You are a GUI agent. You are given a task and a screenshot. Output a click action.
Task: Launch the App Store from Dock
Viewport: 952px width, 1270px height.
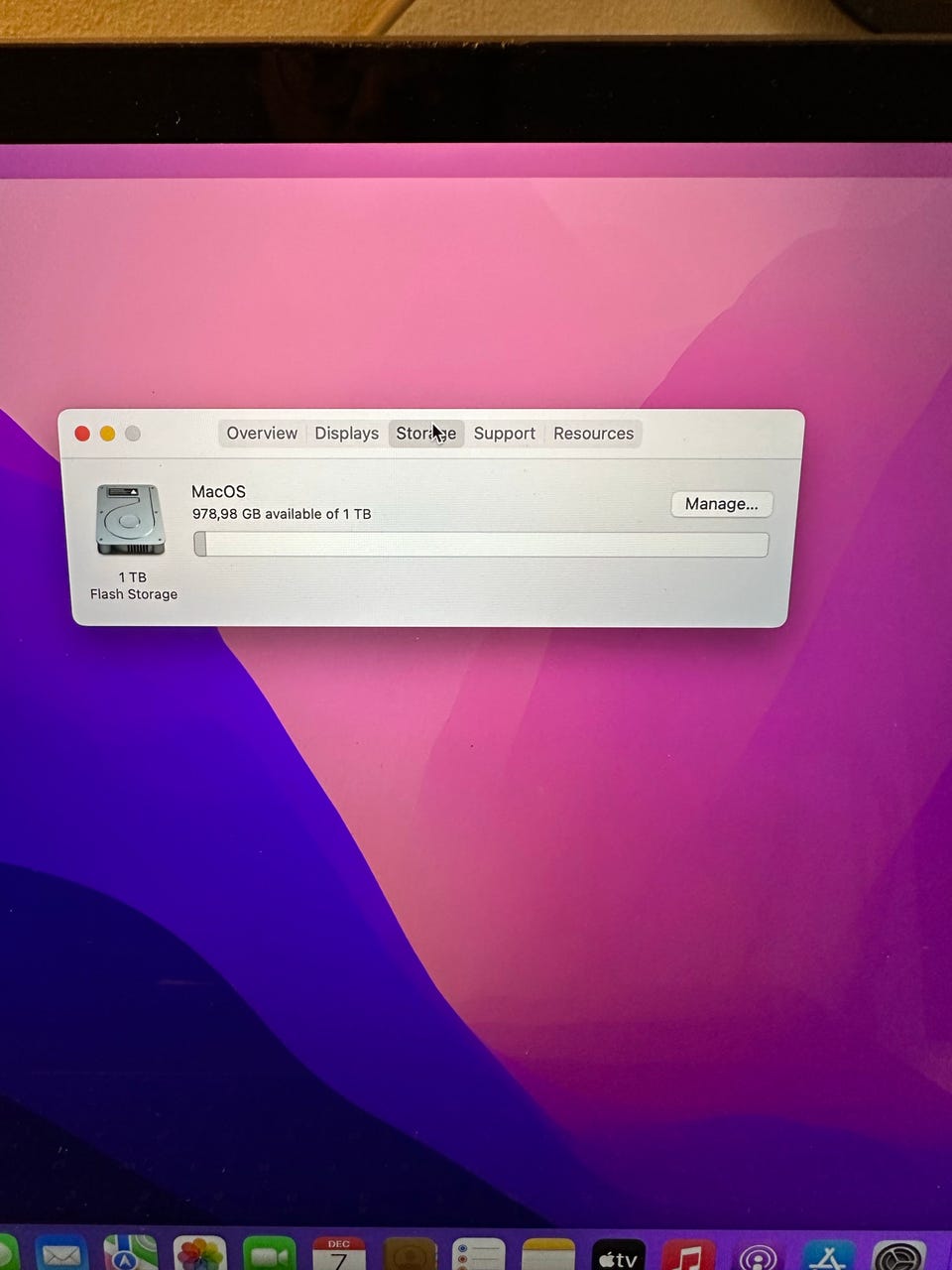[829, 1256]
